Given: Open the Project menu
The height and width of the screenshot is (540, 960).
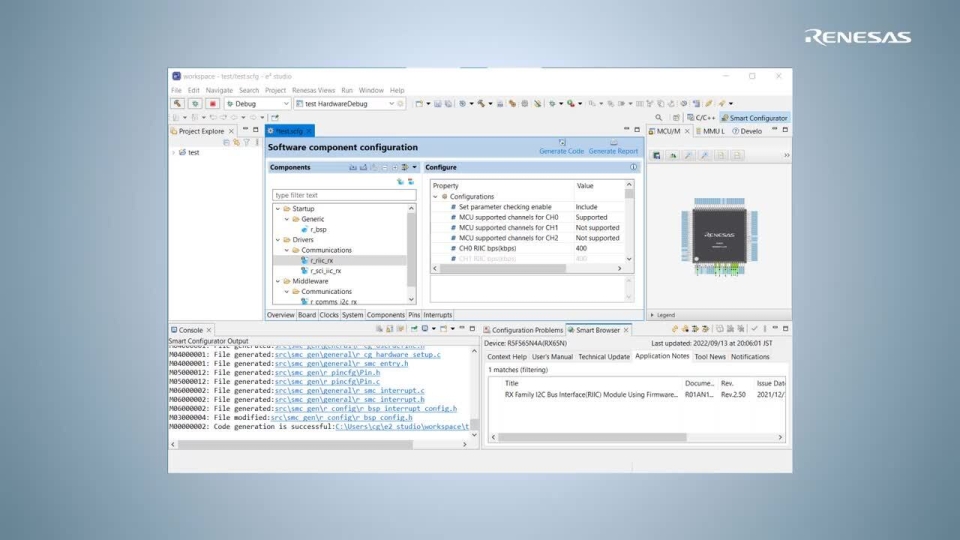Looking at the screenshot, I should (276, 90).
